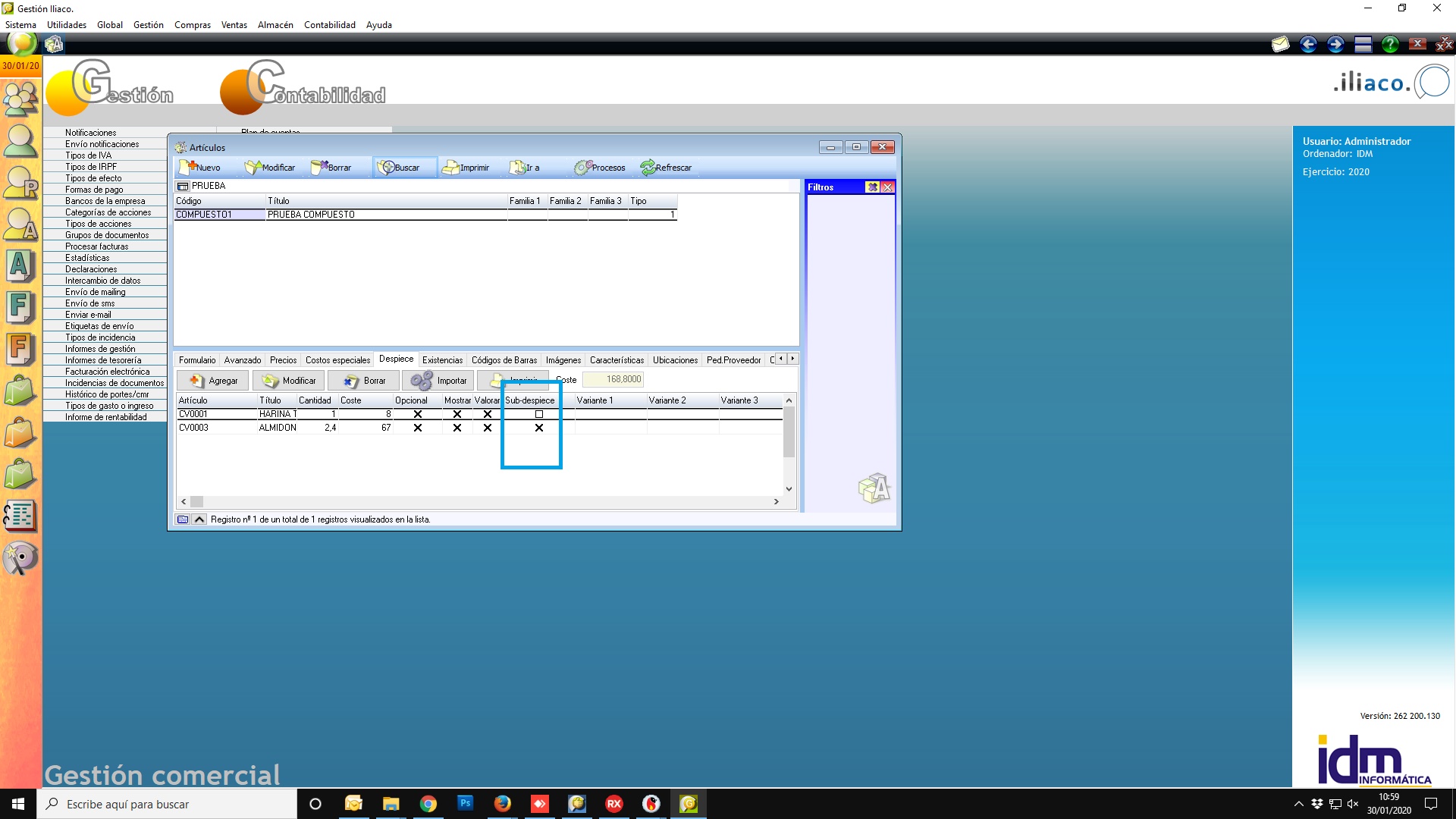Click Imprimir in the Artículos top toolbar
Screen dimensions: 1456x819
point(466,168)
